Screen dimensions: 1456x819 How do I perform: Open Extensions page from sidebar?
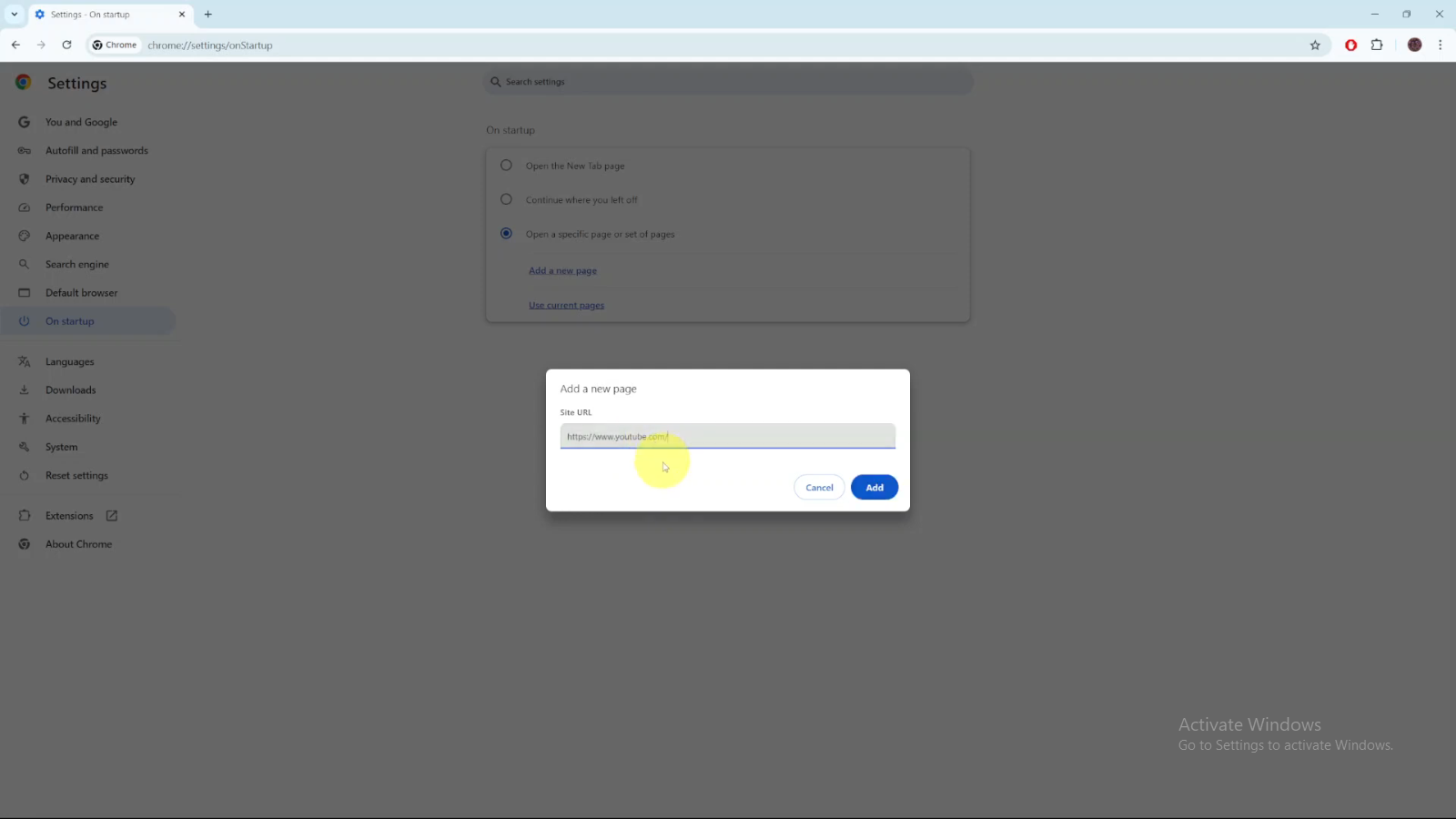pos(69,516)
